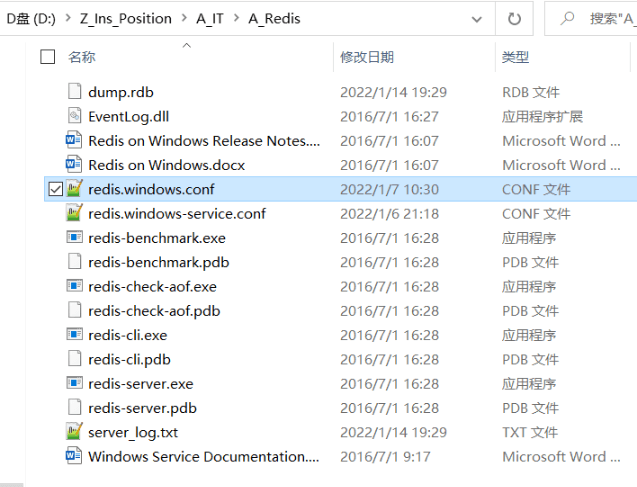Select the redis-cli.exe file name
Screen dimensions: 637x487
point(128,335)
